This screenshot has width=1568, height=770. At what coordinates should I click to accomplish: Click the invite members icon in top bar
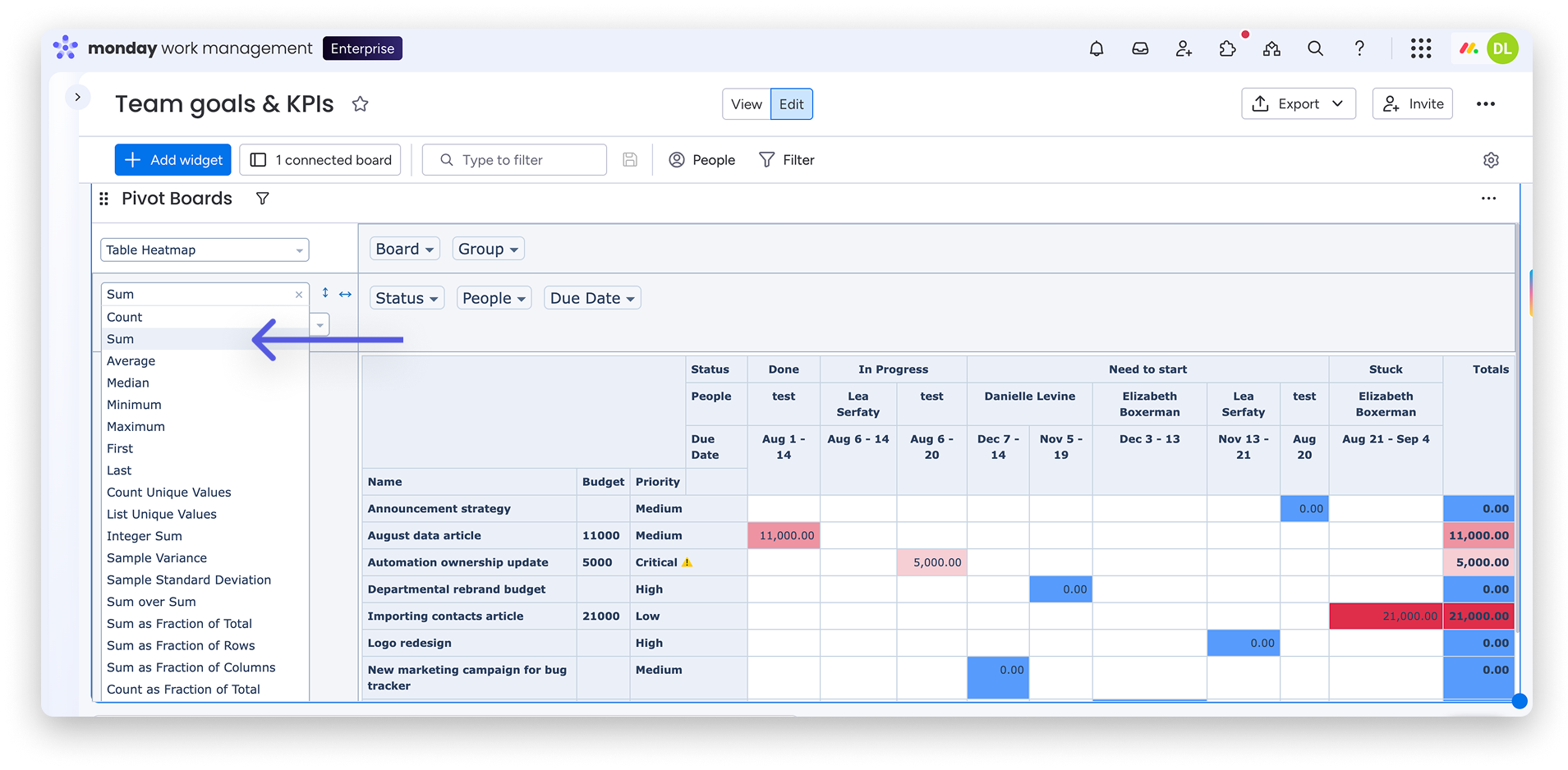(1184, 49)
